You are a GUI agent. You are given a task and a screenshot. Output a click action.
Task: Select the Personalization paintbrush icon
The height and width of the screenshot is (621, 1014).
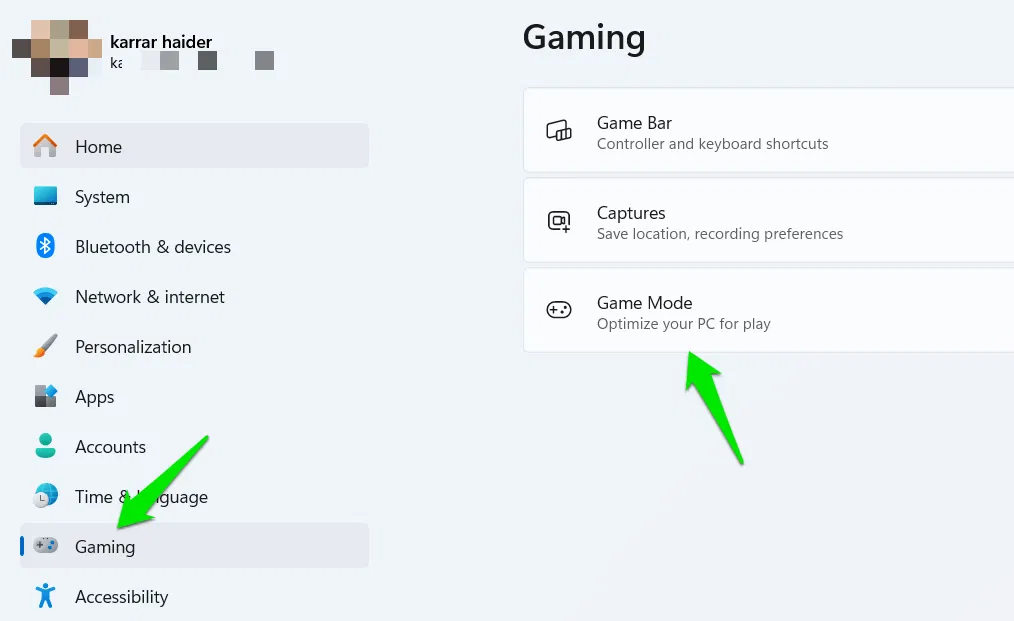[46, 346]
